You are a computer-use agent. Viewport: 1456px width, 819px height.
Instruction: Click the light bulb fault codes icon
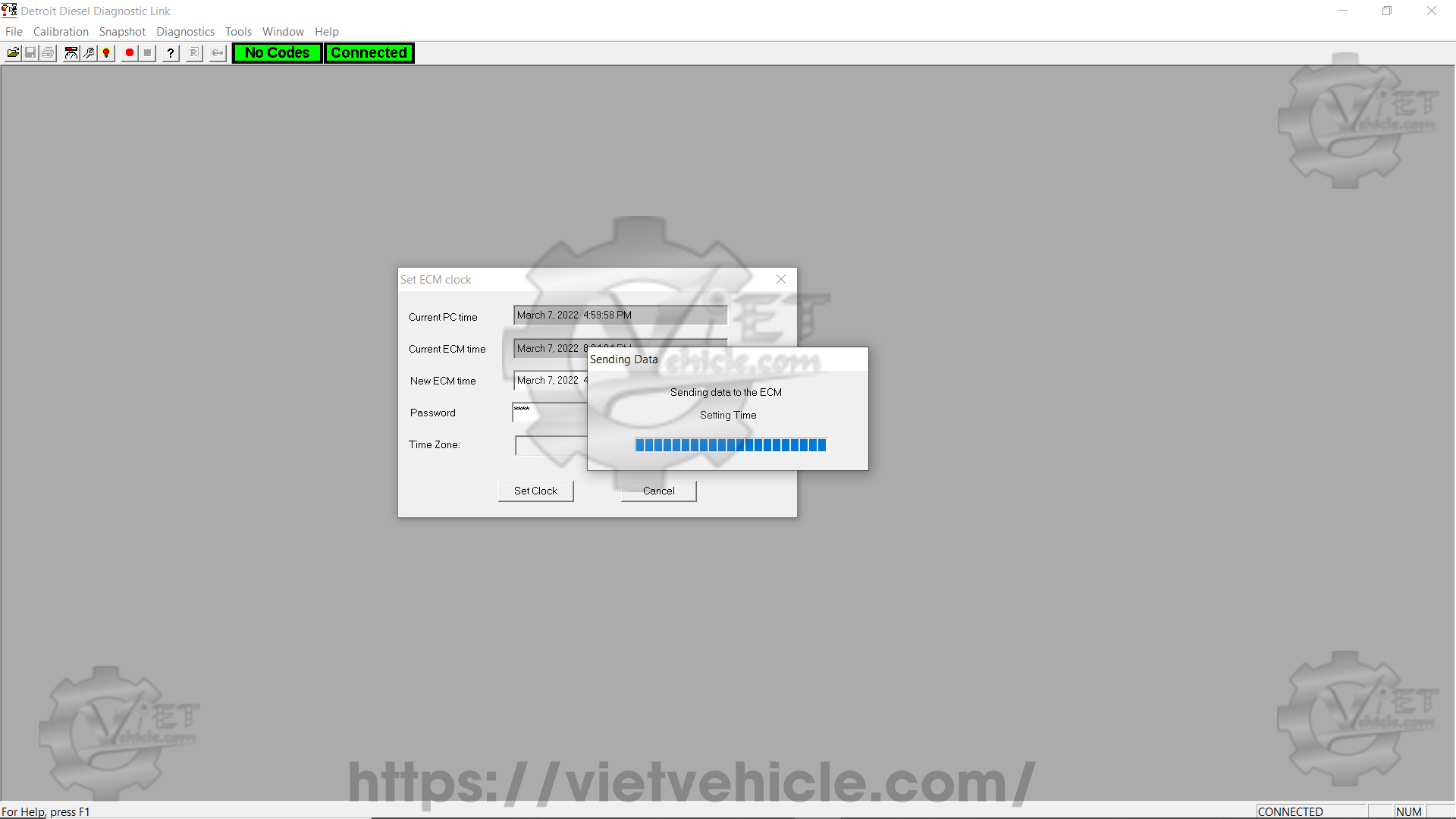(106, 53)
